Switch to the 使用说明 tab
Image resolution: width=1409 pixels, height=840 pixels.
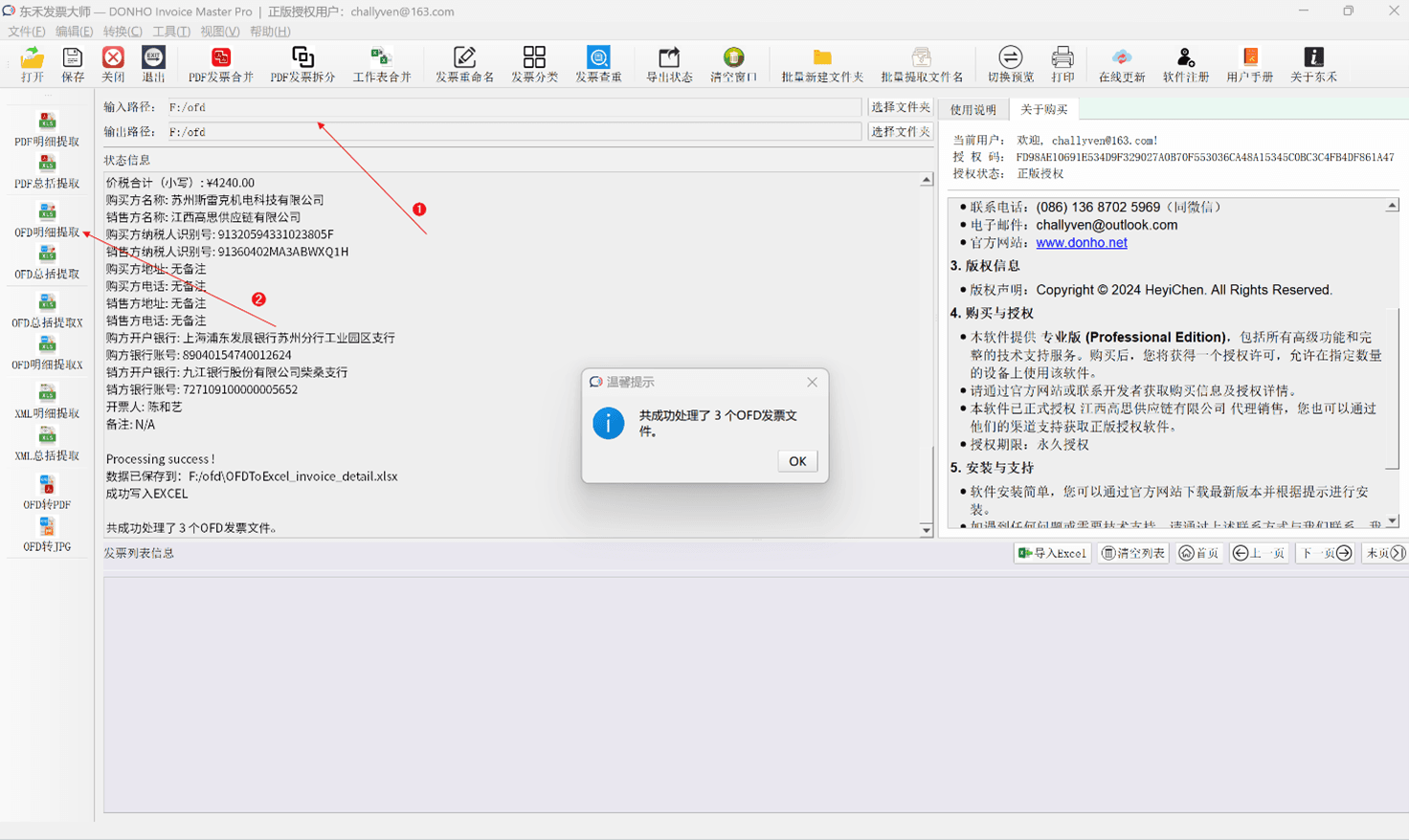point(973,110)
